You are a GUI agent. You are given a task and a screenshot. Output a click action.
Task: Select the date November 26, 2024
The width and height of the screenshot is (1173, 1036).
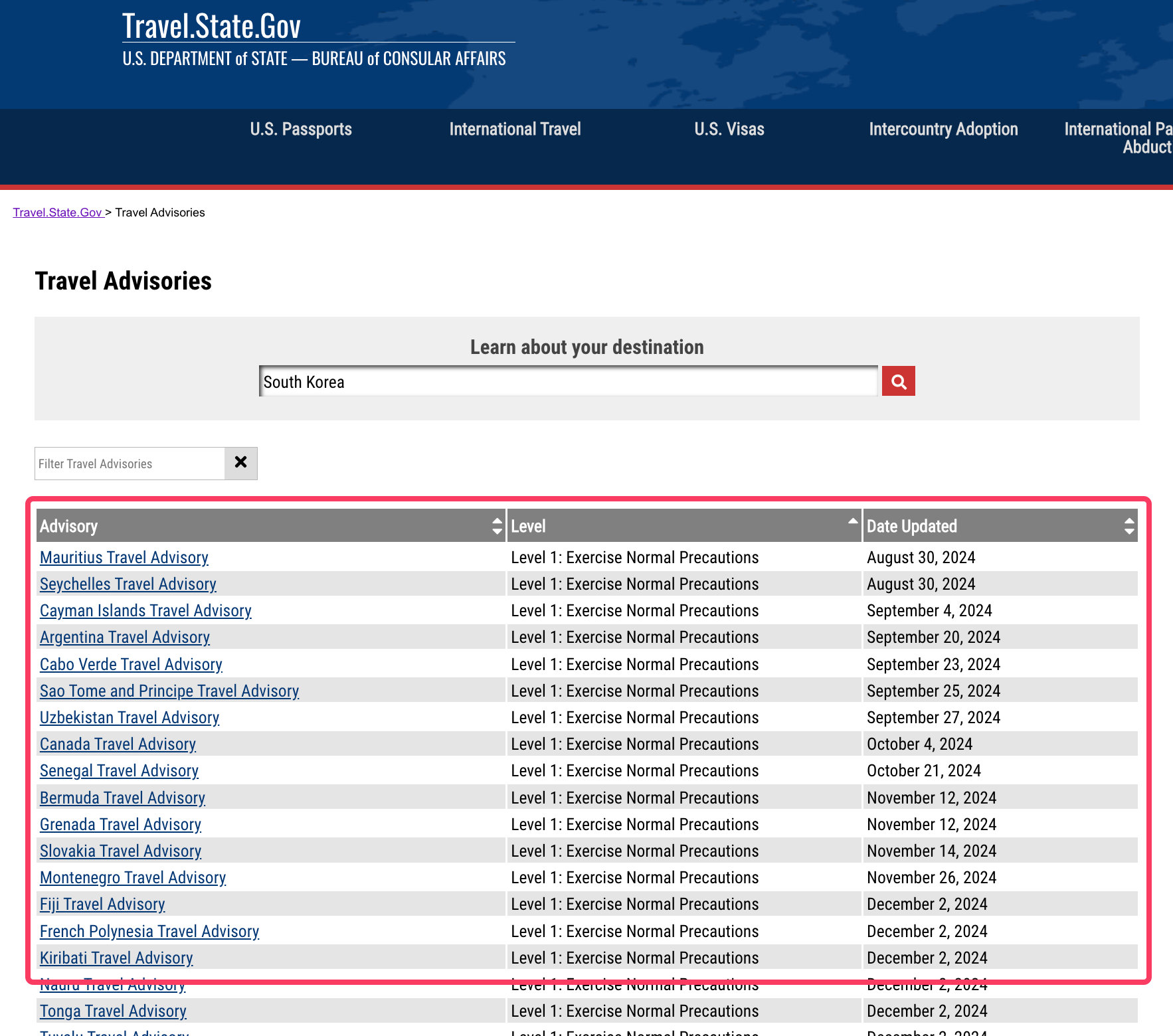(931, 878)
